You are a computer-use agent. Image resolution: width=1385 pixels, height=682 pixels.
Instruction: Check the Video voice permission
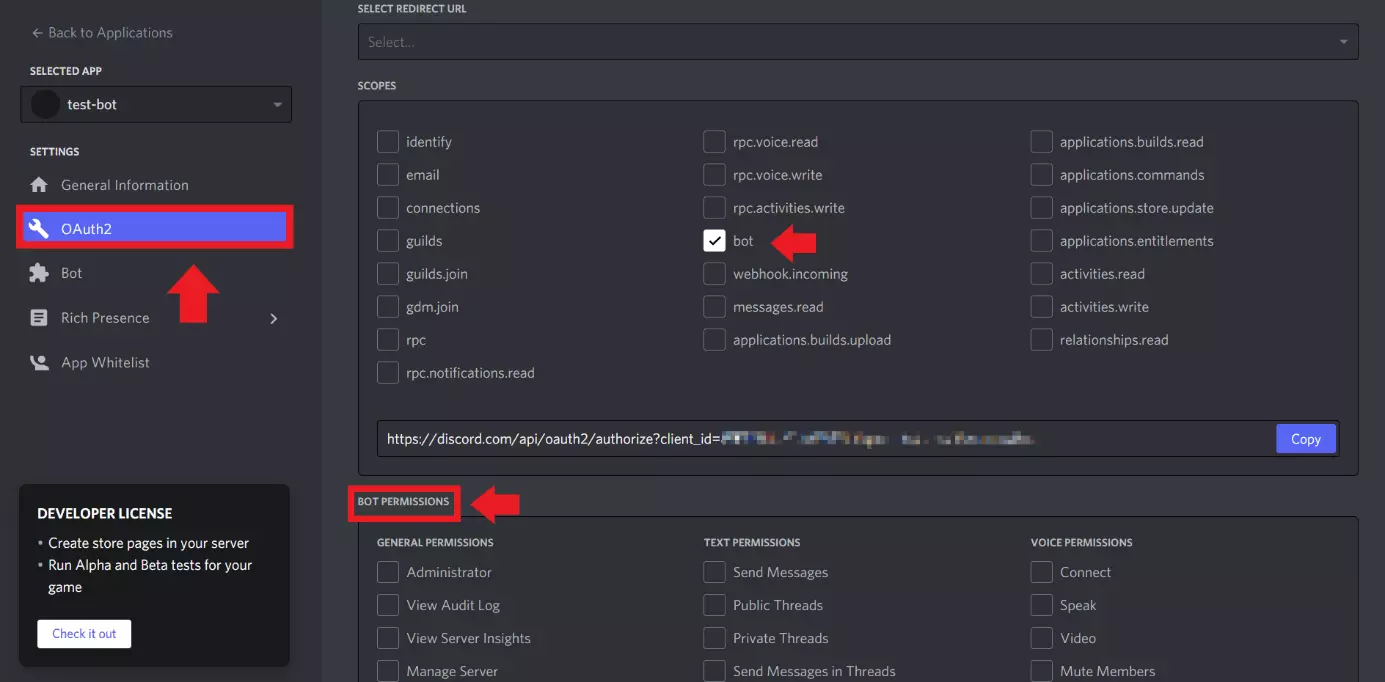(x=1042, y=638)
